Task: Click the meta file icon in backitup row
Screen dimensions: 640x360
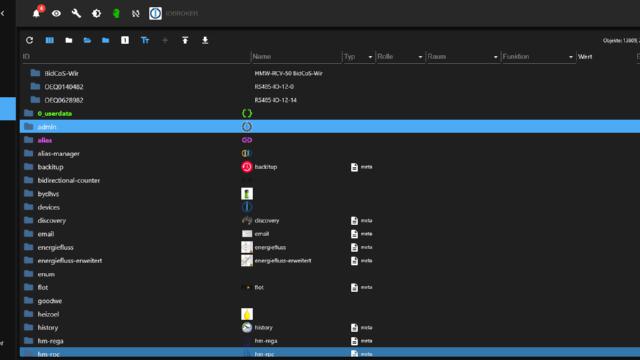Action: 354,167
